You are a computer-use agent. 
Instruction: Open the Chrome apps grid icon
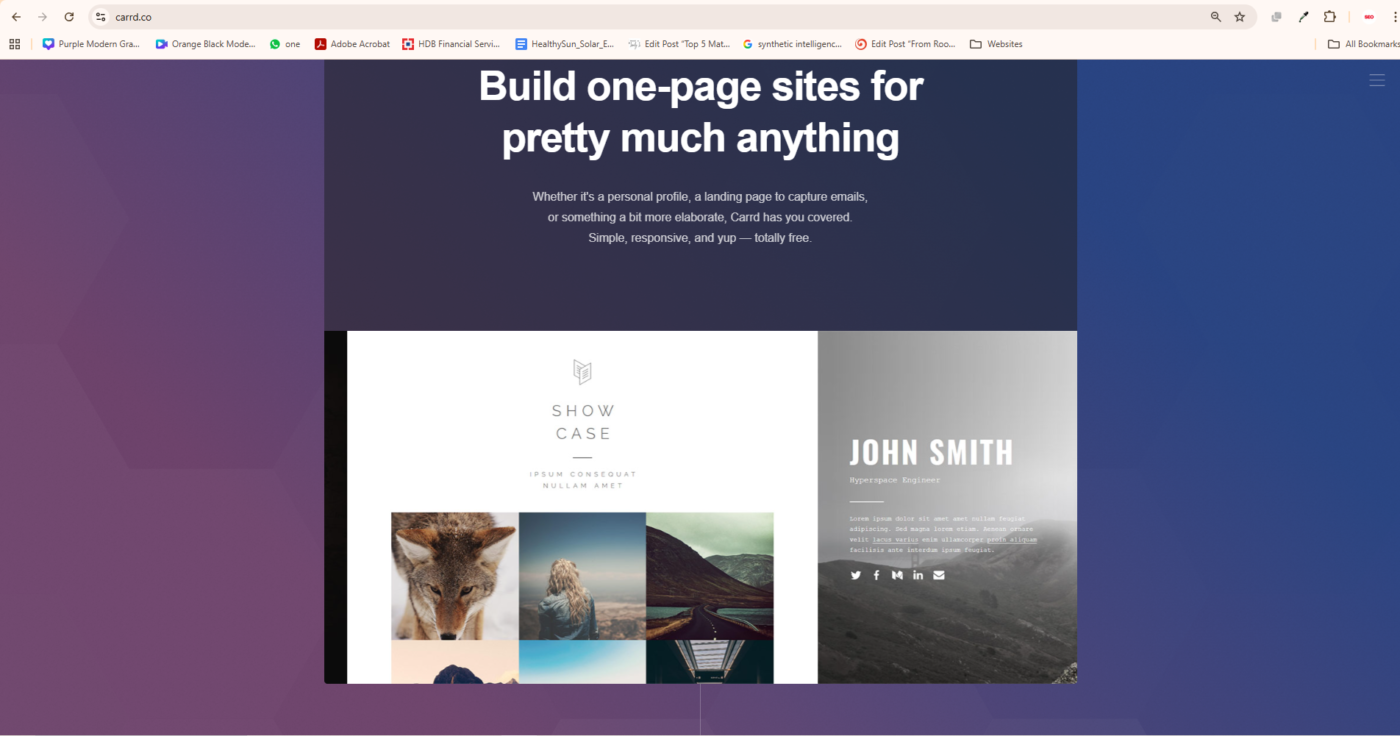[14, 44]
